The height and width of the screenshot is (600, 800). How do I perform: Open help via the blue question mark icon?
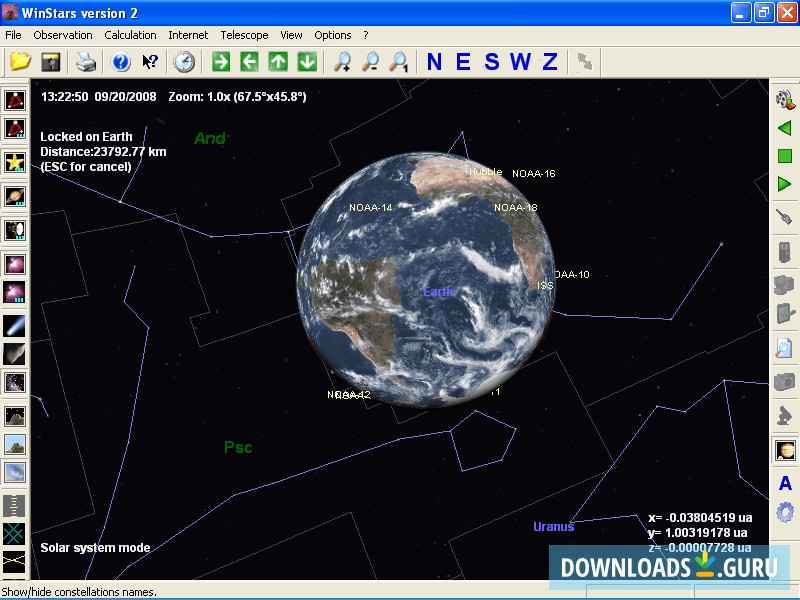click(x=121, y=62)
